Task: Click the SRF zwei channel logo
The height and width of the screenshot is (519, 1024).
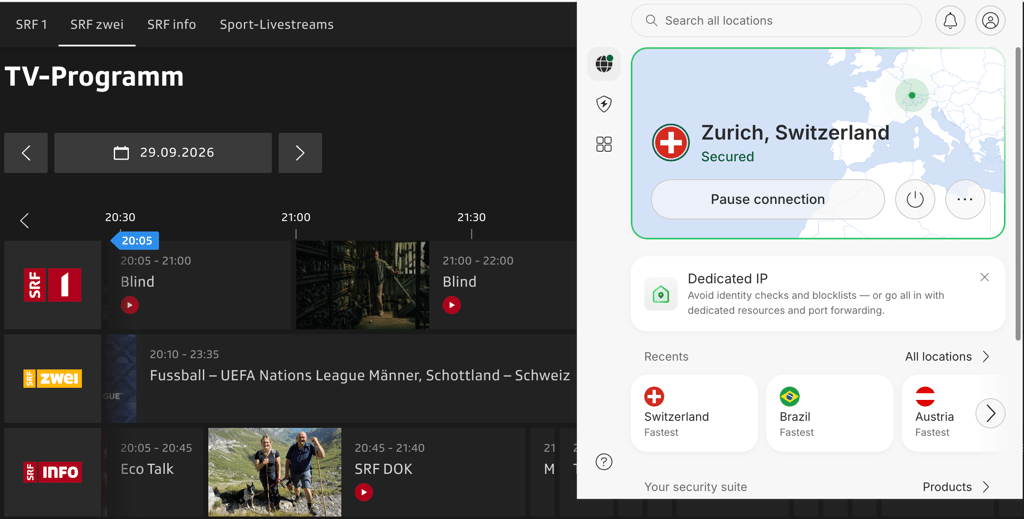Action: click(x=53, y=379)
